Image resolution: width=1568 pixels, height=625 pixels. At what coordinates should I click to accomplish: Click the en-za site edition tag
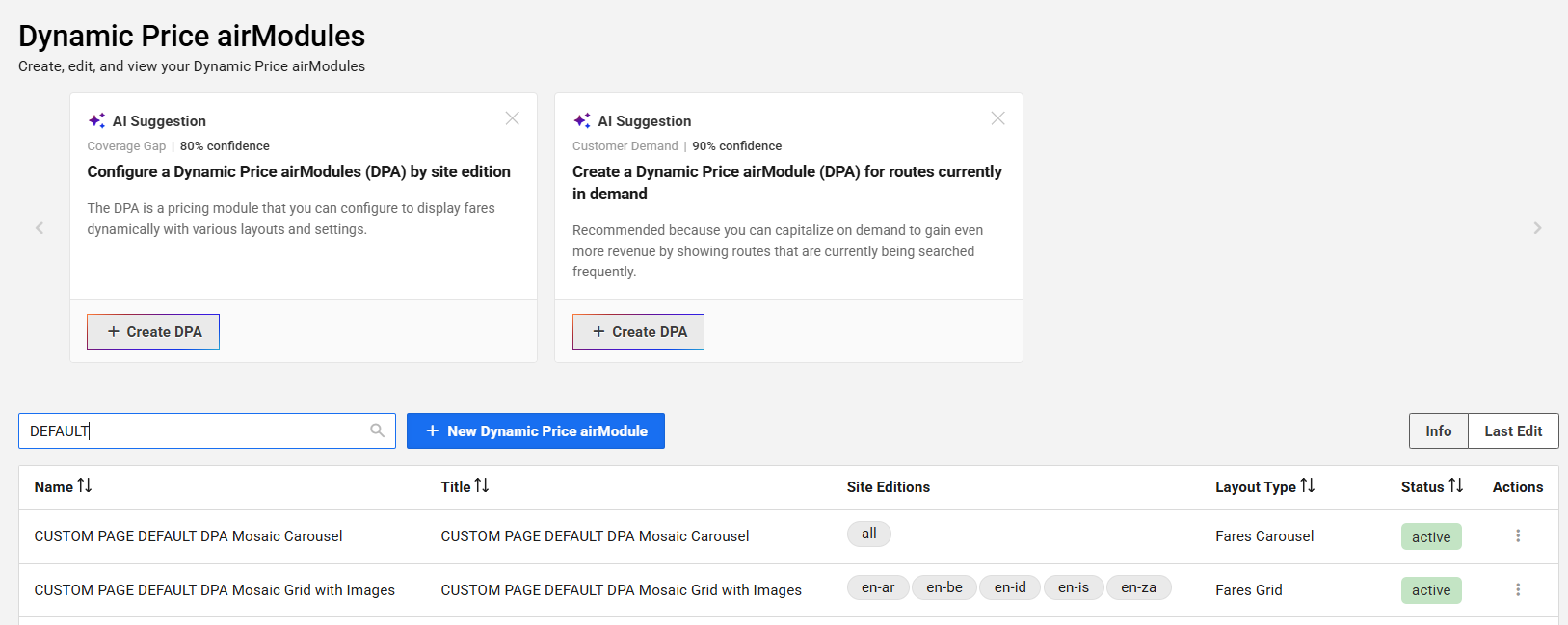1139,587
